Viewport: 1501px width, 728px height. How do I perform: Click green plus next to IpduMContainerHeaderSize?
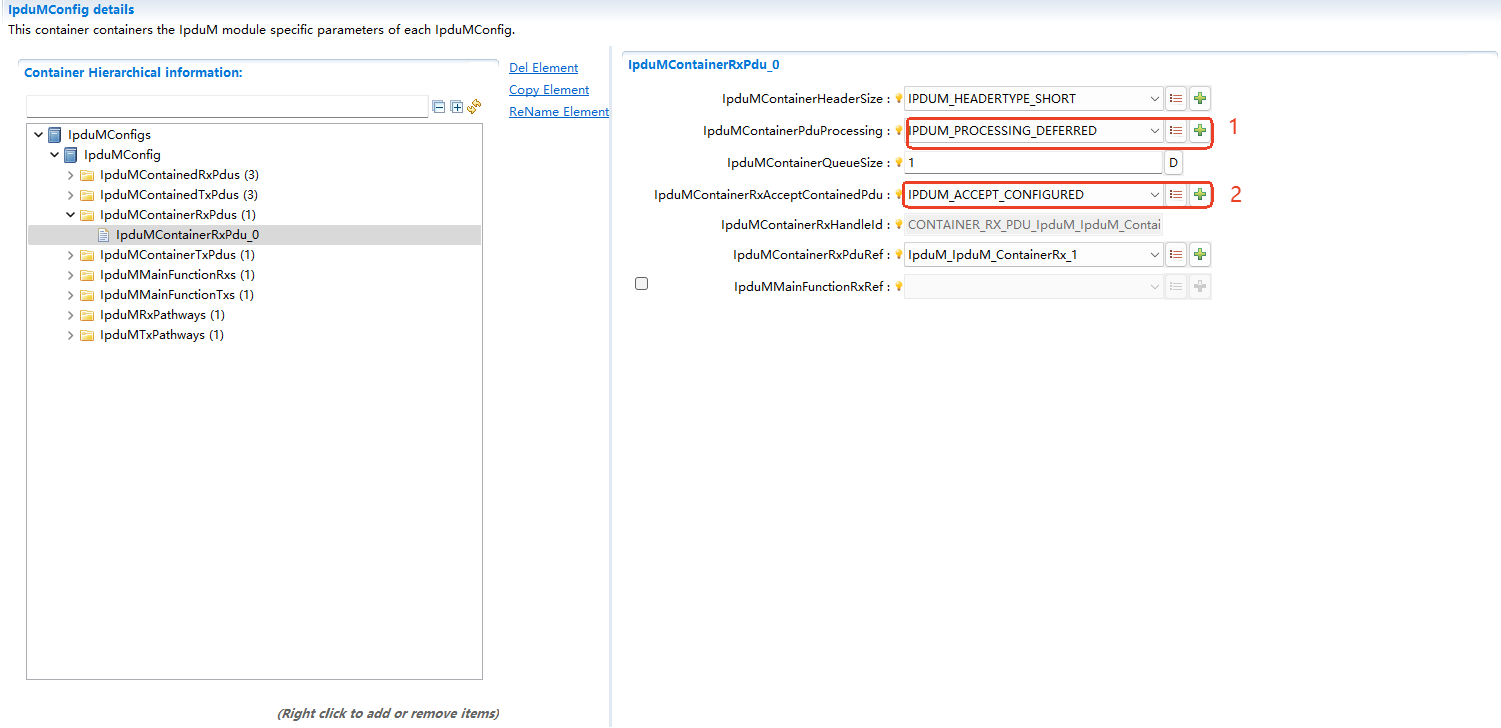[x=1200, y=99]
